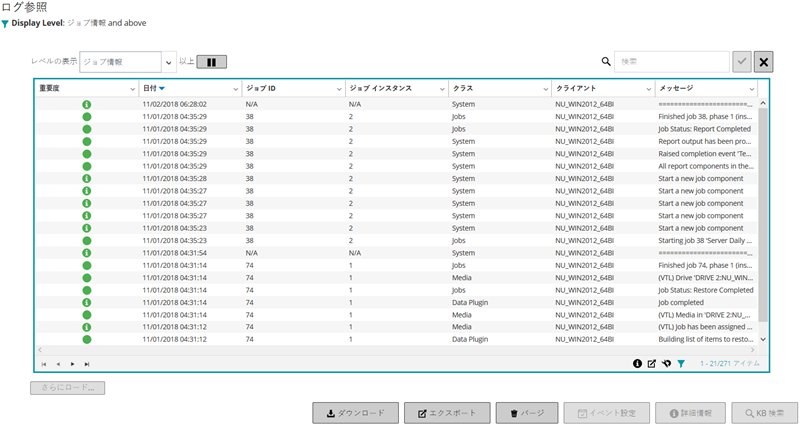
Task: Click the KB 検索 button
Action: pos(764,413)
